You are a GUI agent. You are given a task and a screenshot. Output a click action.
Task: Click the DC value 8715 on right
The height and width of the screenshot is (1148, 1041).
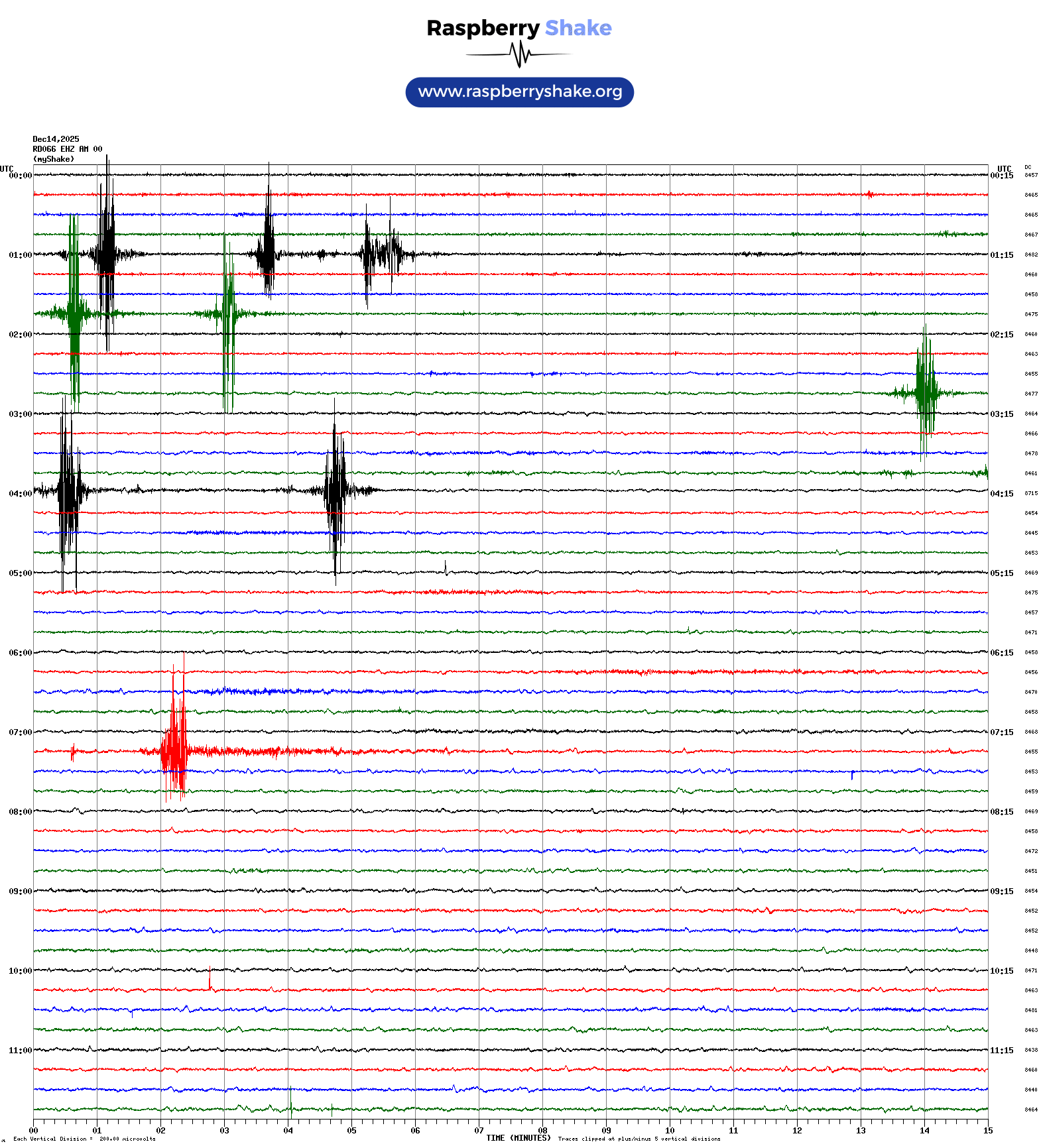pos(1031,493)
